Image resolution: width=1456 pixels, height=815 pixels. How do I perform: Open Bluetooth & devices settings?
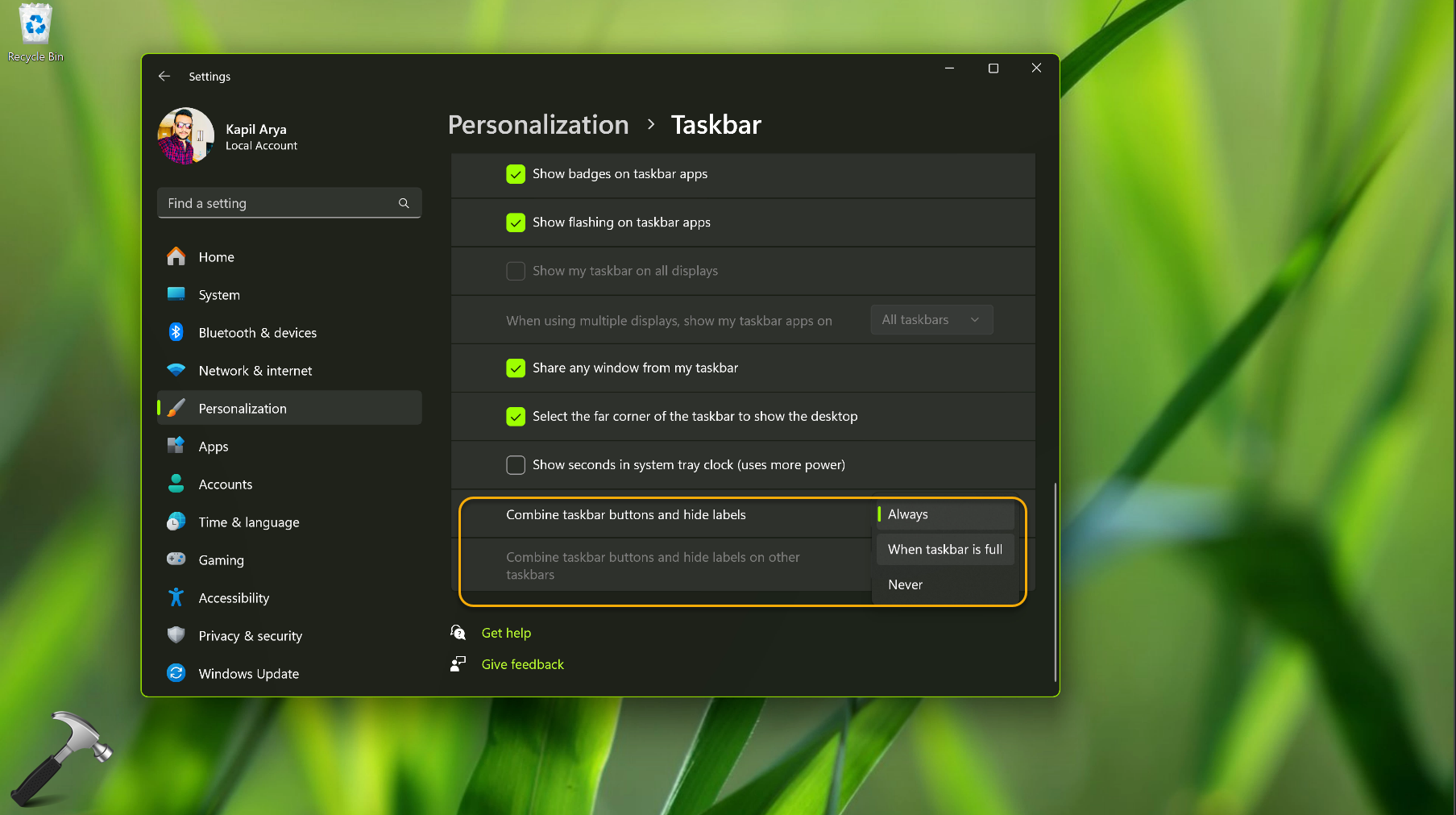point(257,332)
